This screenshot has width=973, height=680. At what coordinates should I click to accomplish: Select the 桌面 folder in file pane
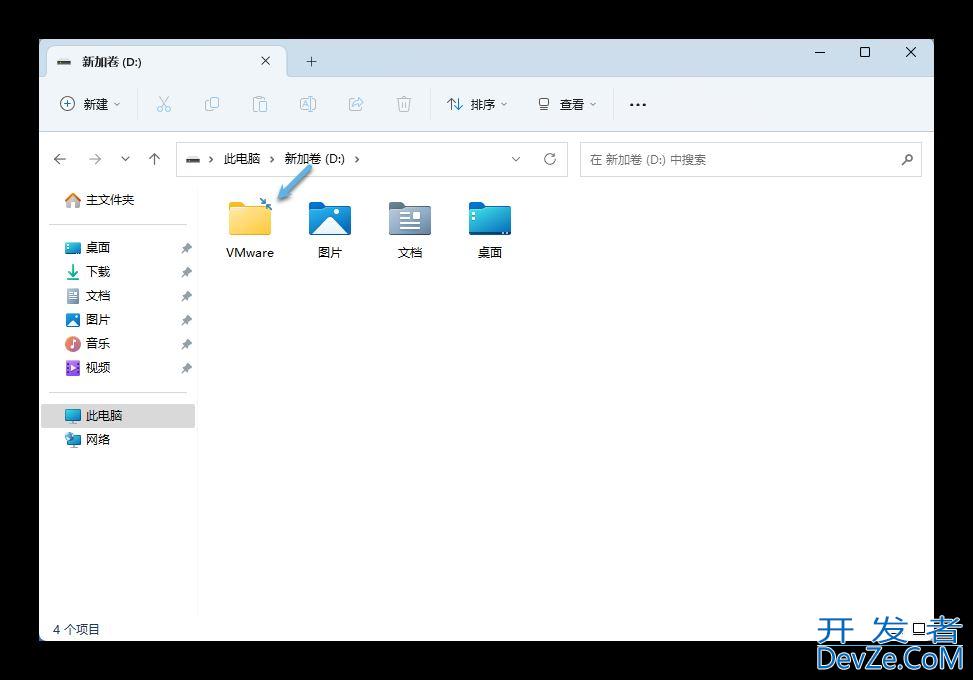click(490, 230)
